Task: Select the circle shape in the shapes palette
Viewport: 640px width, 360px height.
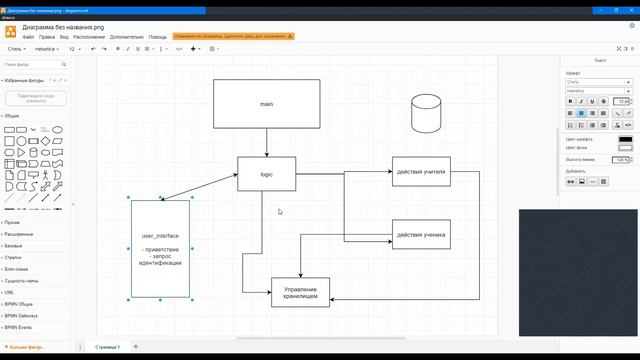Action: (x=21, y=141)
